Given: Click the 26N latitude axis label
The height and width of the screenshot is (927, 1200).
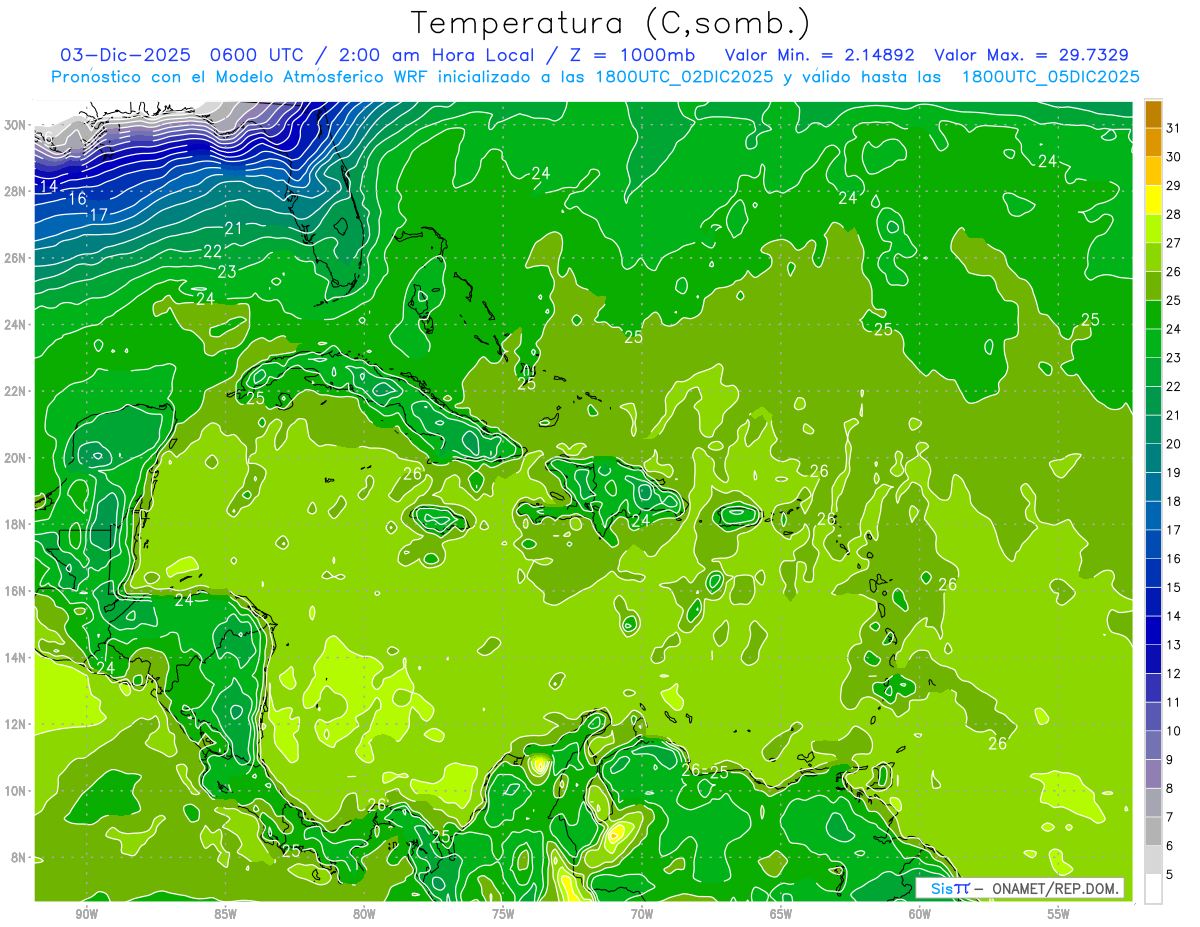Looking at the screenshot, I should point(16,258).
